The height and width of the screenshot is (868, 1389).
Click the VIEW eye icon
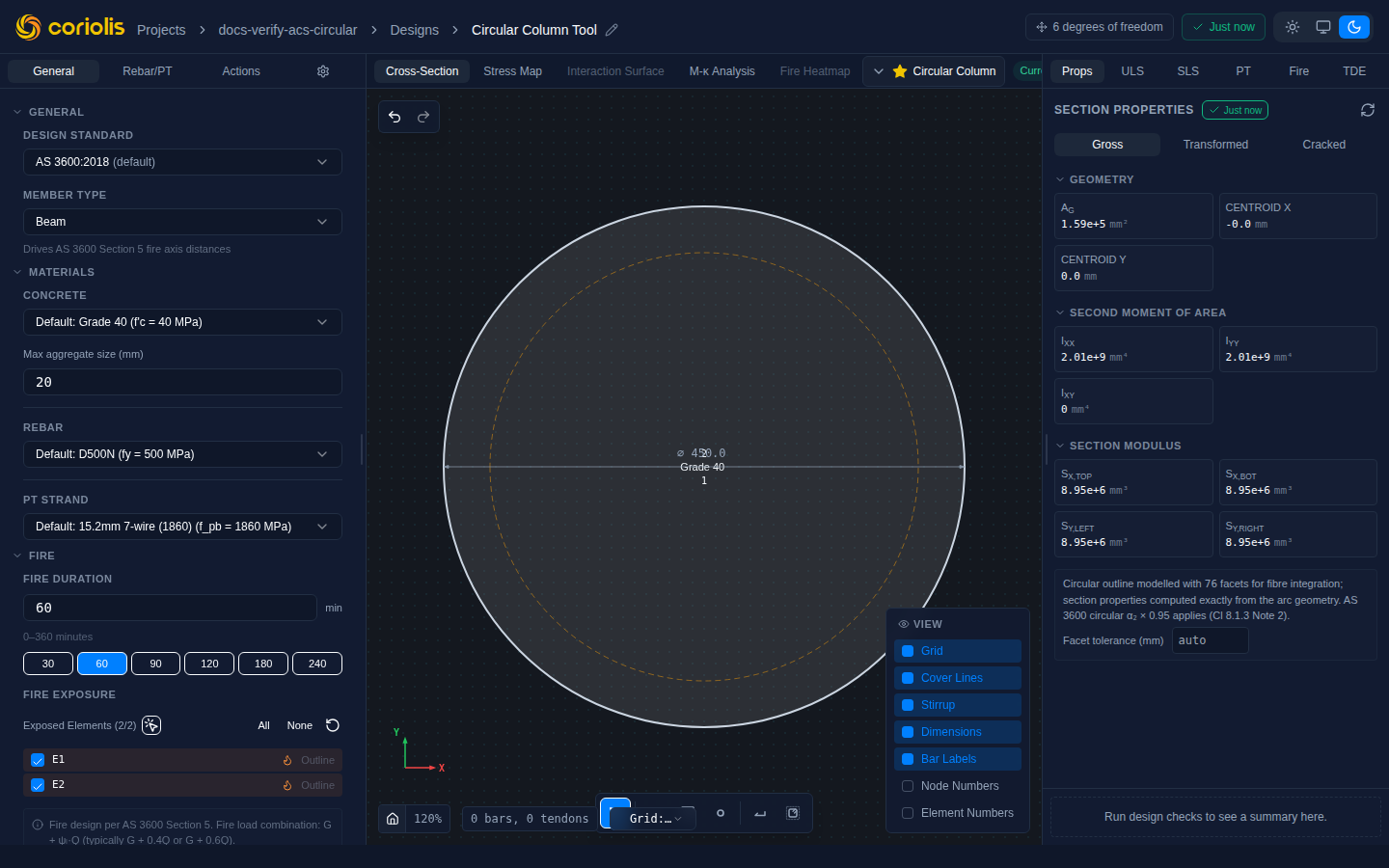[x=904, y=624]
